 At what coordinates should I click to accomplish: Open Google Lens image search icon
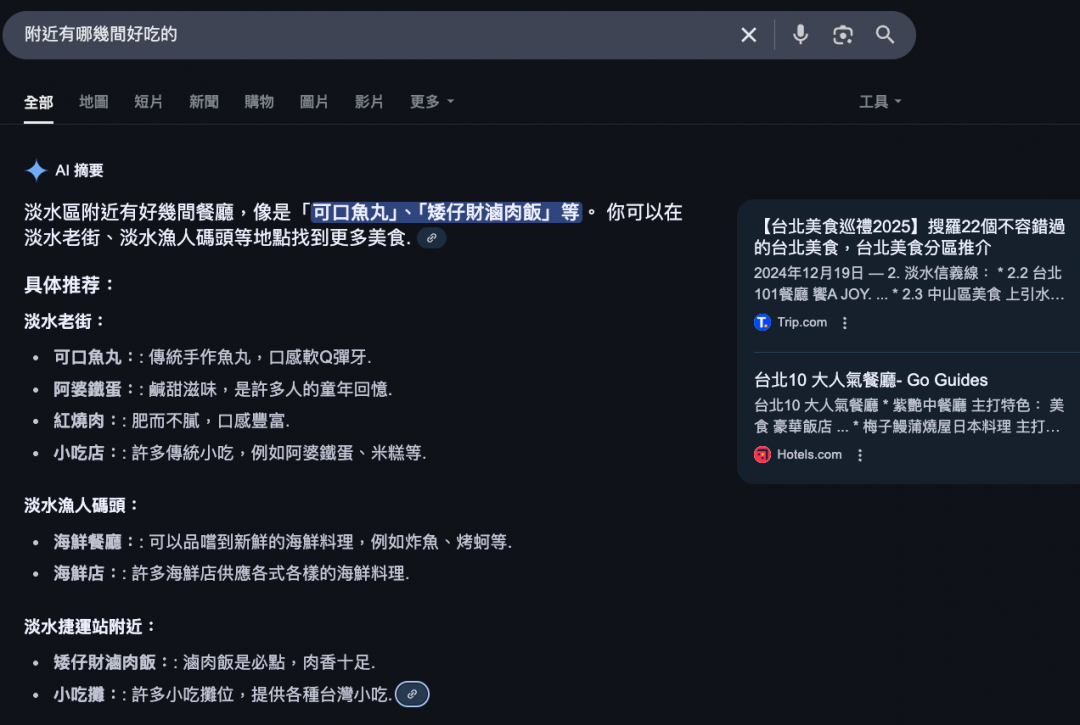pyautogui.click(x=843, y=35)
